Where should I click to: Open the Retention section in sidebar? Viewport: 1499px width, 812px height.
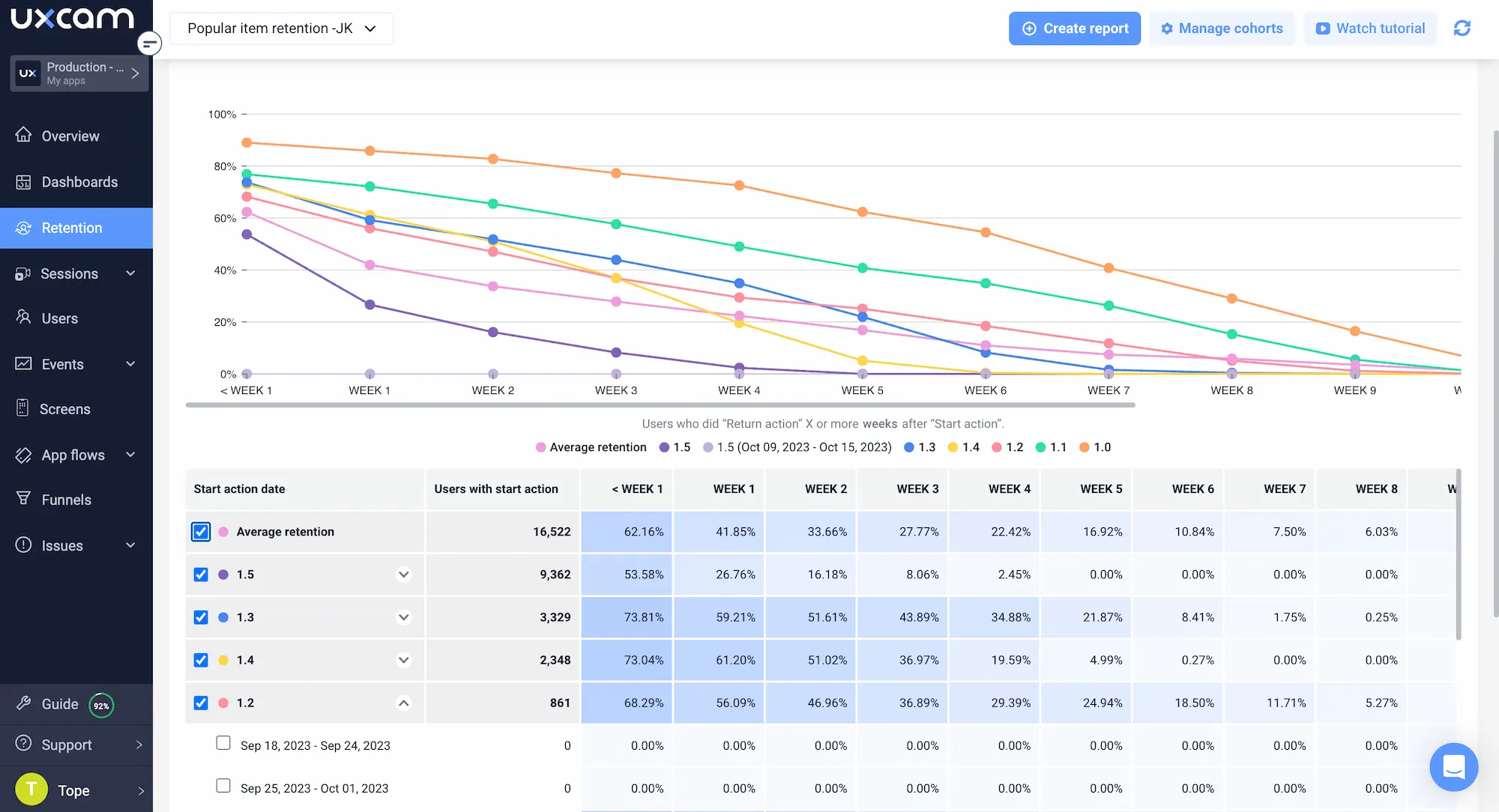(x=72, y=228)
